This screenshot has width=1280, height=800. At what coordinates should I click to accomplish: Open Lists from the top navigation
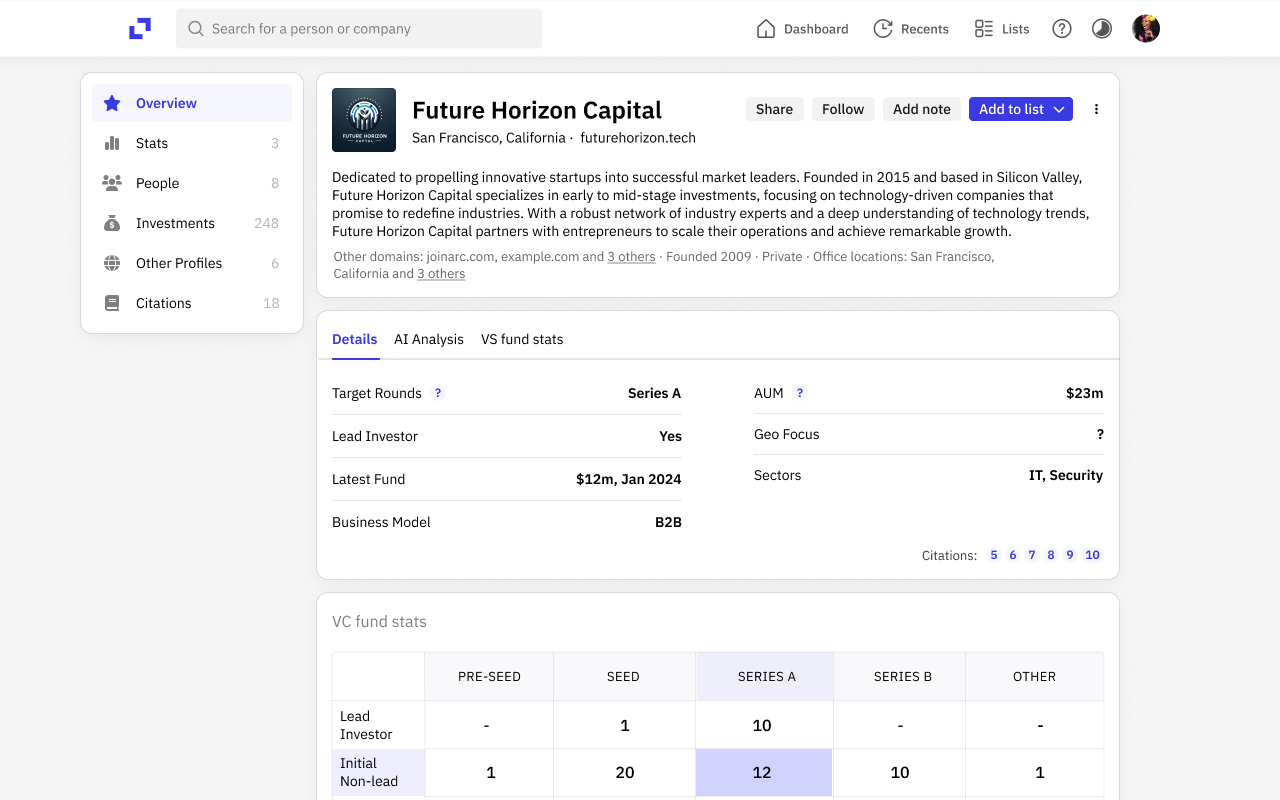tap(1001, 29)
